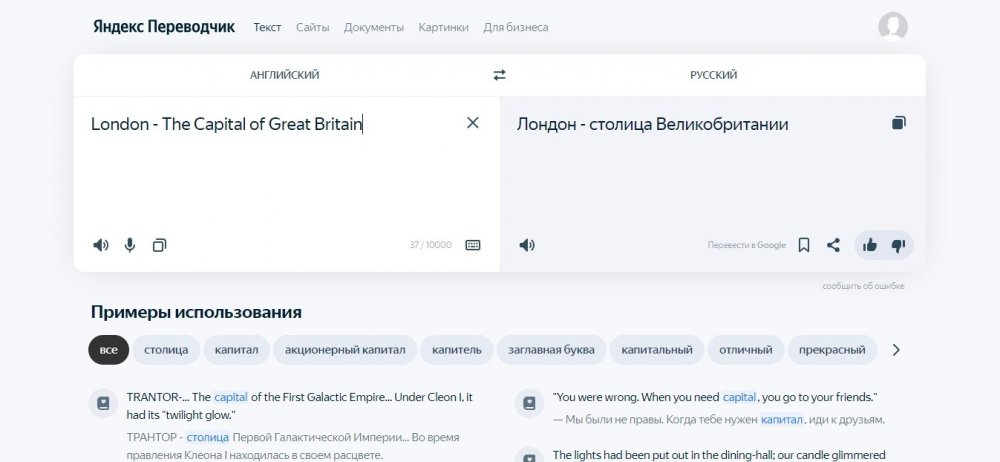
Task: Play the Russian translation audio
Action: click(527, 245)
